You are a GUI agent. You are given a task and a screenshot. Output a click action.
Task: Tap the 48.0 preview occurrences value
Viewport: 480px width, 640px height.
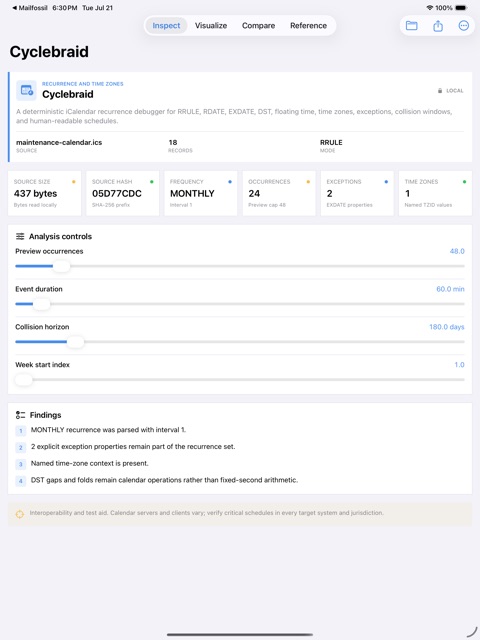[x=457, y=251]
